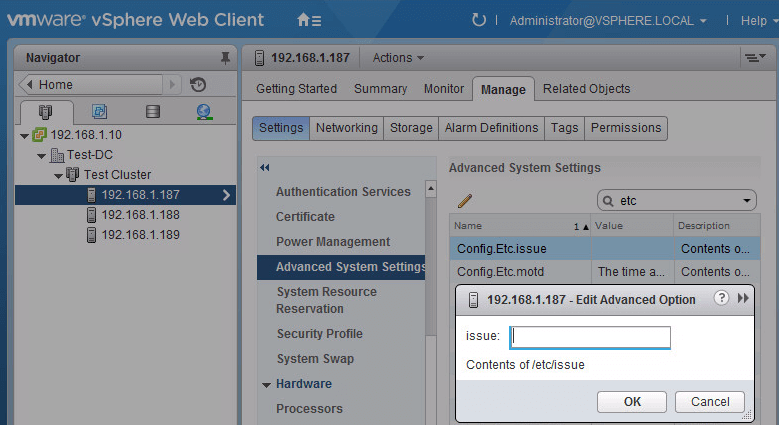Switch to the Monitor tab
Image resolution: width=779 pixels, height=425 pixels.
pyautogui.click(x=444, y=89)
